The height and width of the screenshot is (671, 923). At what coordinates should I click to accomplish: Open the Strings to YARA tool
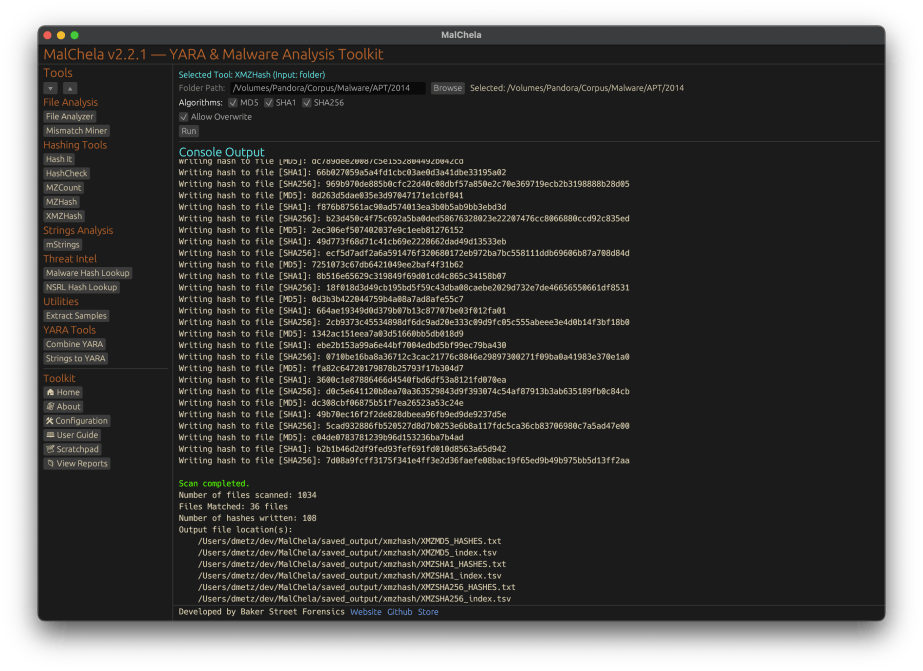pos(75,358)
